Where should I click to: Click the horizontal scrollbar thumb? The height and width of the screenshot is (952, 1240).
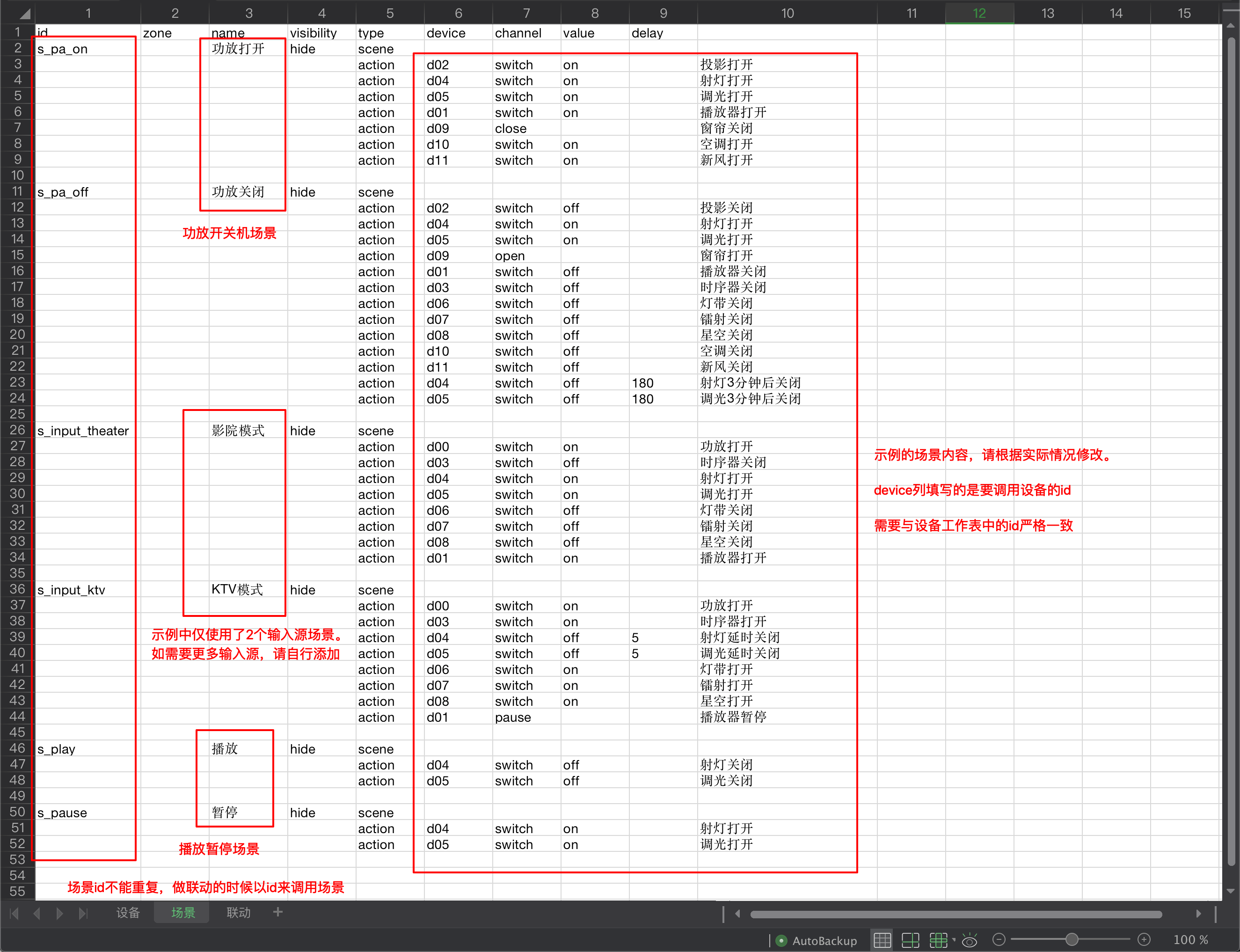point(956,914)
